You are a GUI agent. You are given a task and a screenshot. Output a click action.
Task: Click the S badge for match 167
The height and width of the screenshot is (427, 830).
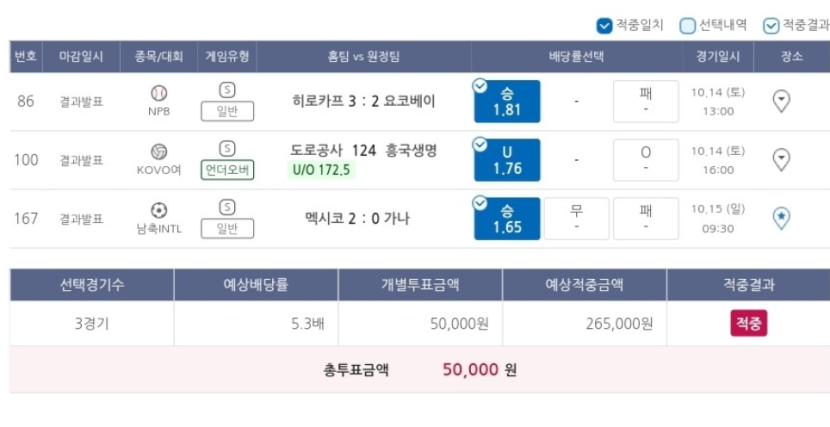[227, 207]
